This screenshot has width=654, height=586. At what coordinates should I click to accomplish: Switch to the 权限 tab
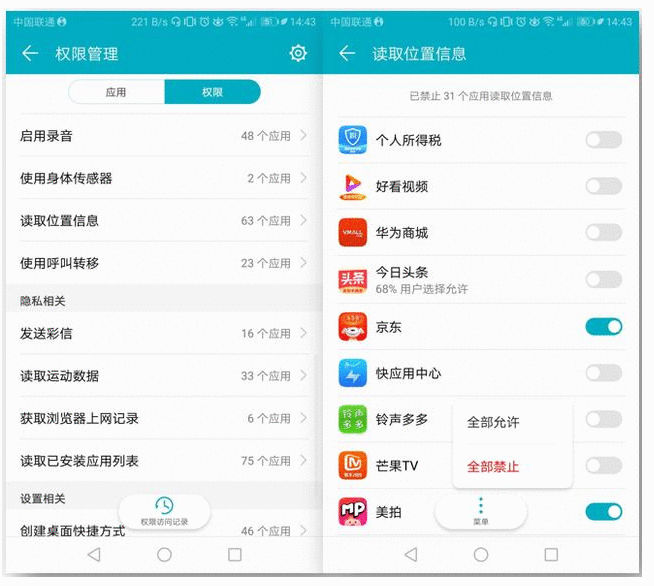click(212, 92)
